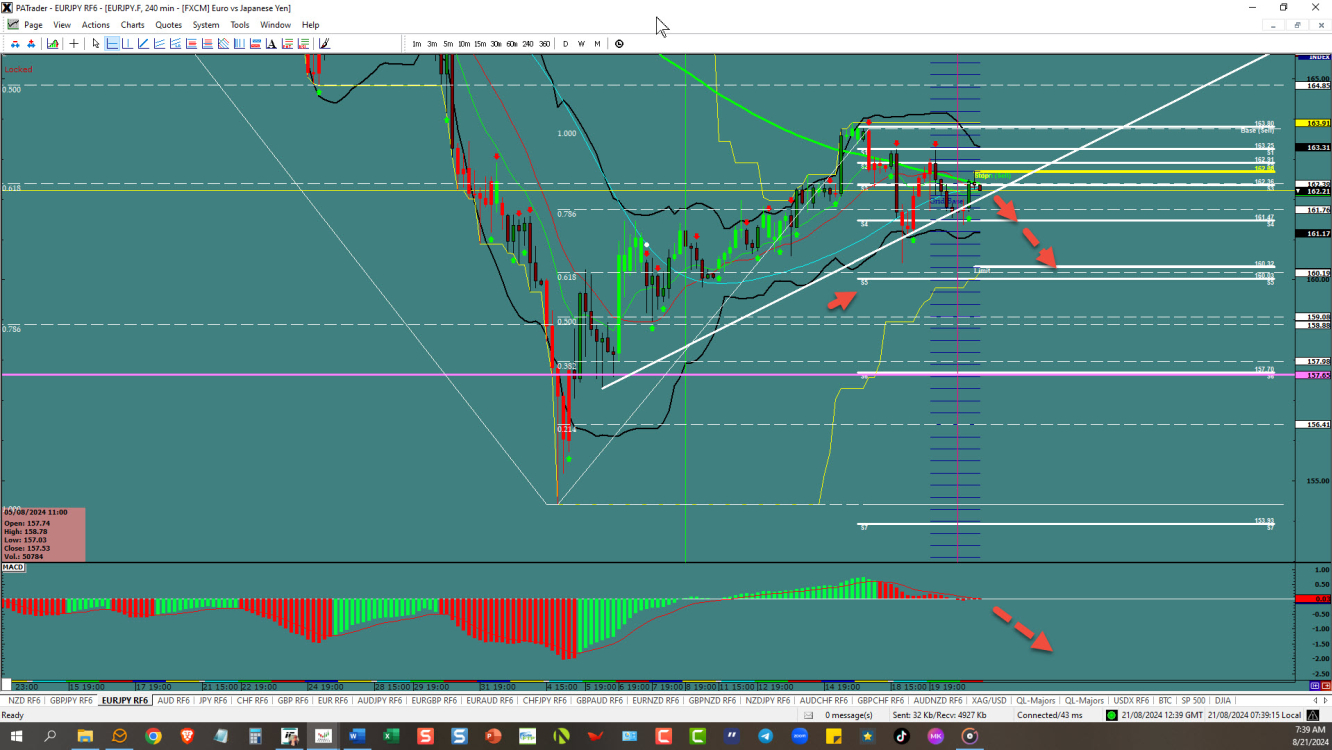Click the clock icon after the M button
This screenshot has height=750, width=1332.
(x=619, y=43)
